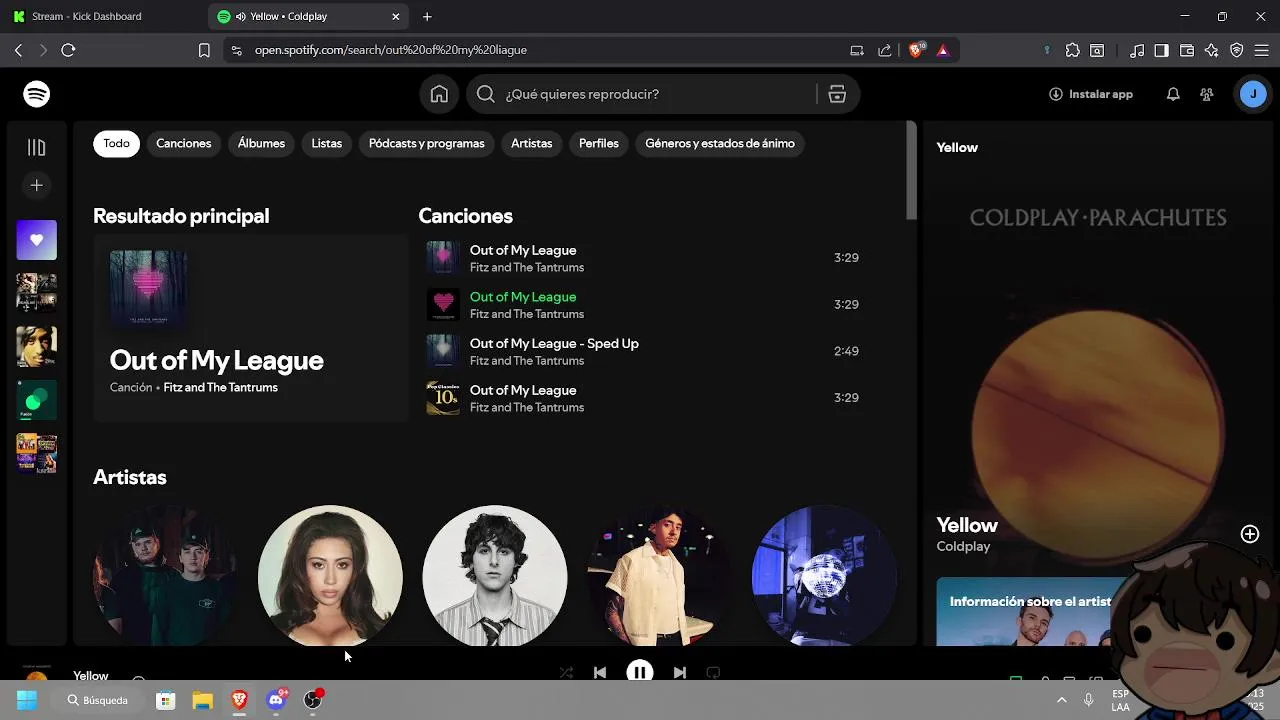This screenshot has height=720, width=1280.
Task: Show hidden system tray icons chevron
Action: [x=1062, y=700]
